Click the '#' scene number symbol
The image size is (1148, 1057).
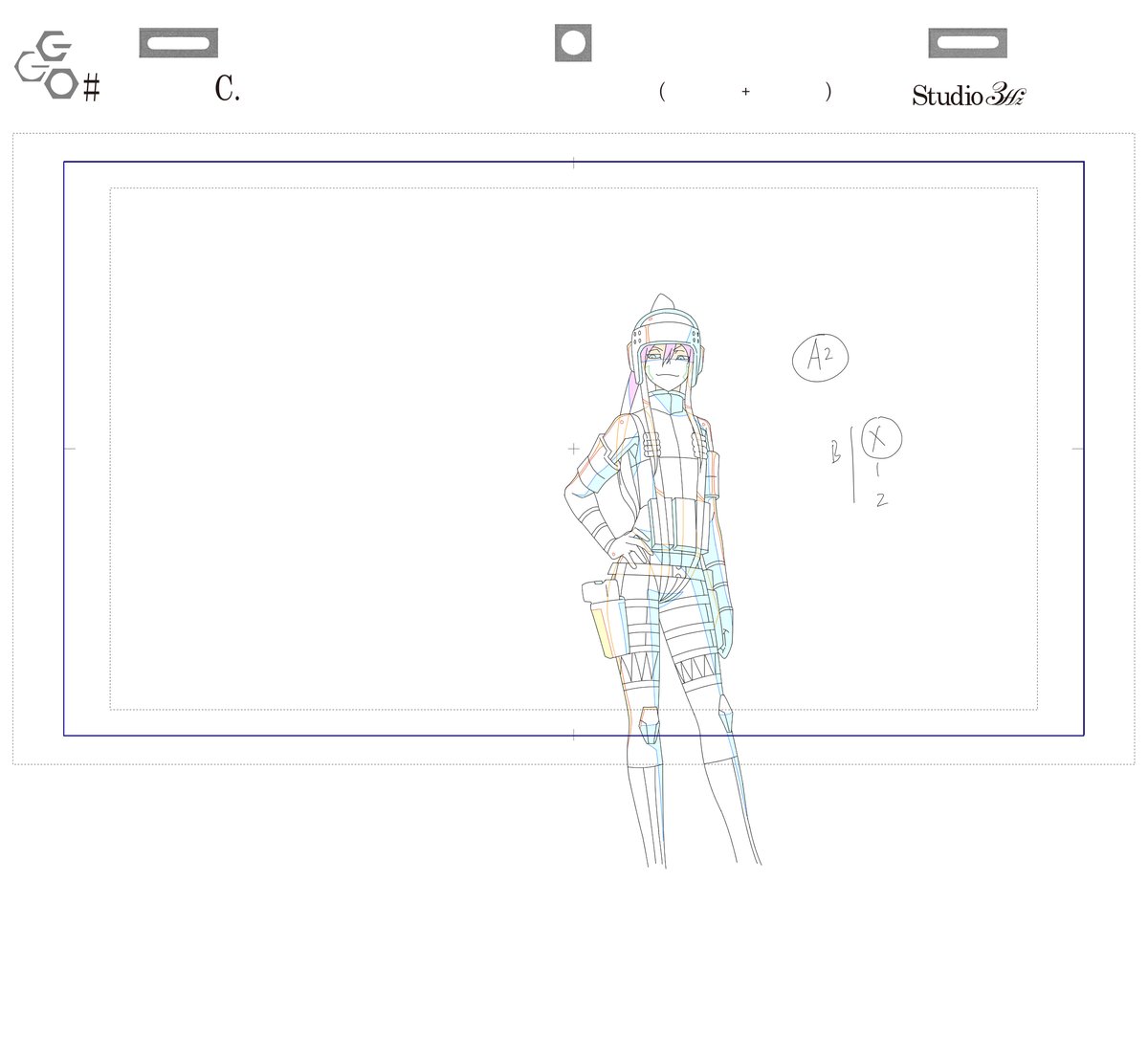pos(92,90)
